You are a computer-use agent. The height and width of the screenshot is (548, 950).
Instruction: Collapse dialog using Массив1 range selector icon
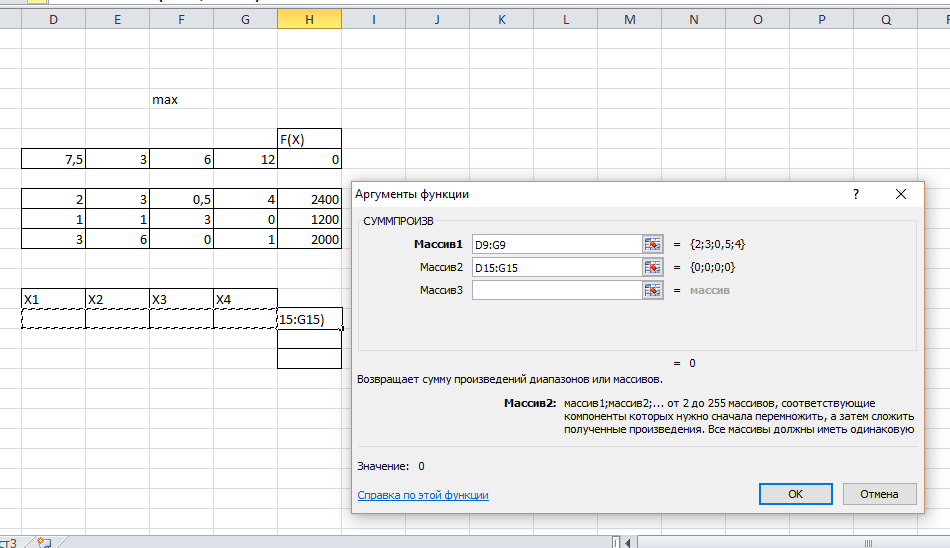[x=653, y=244]
